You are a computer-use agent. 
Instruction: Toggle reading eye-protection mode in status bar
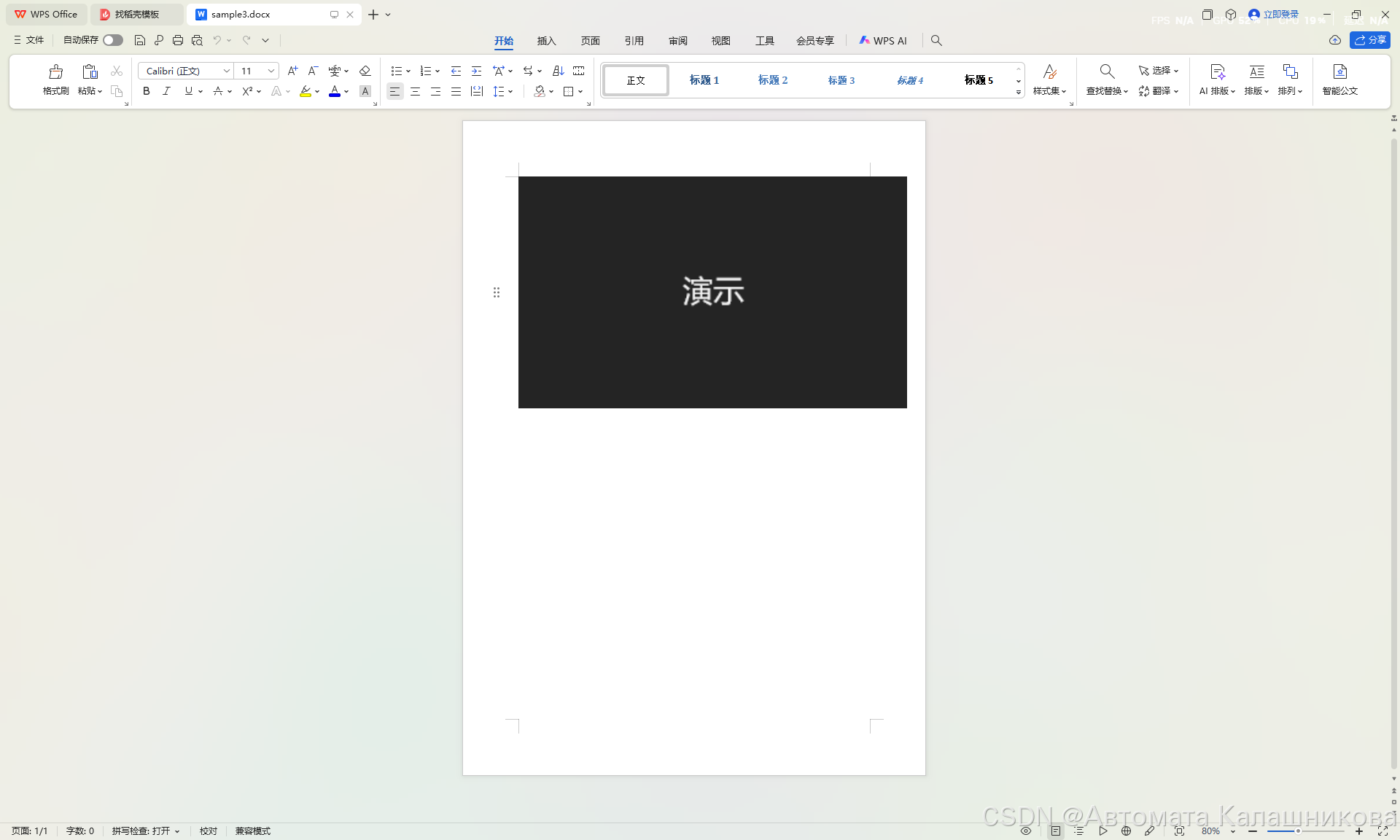[x=1025, y=831]
